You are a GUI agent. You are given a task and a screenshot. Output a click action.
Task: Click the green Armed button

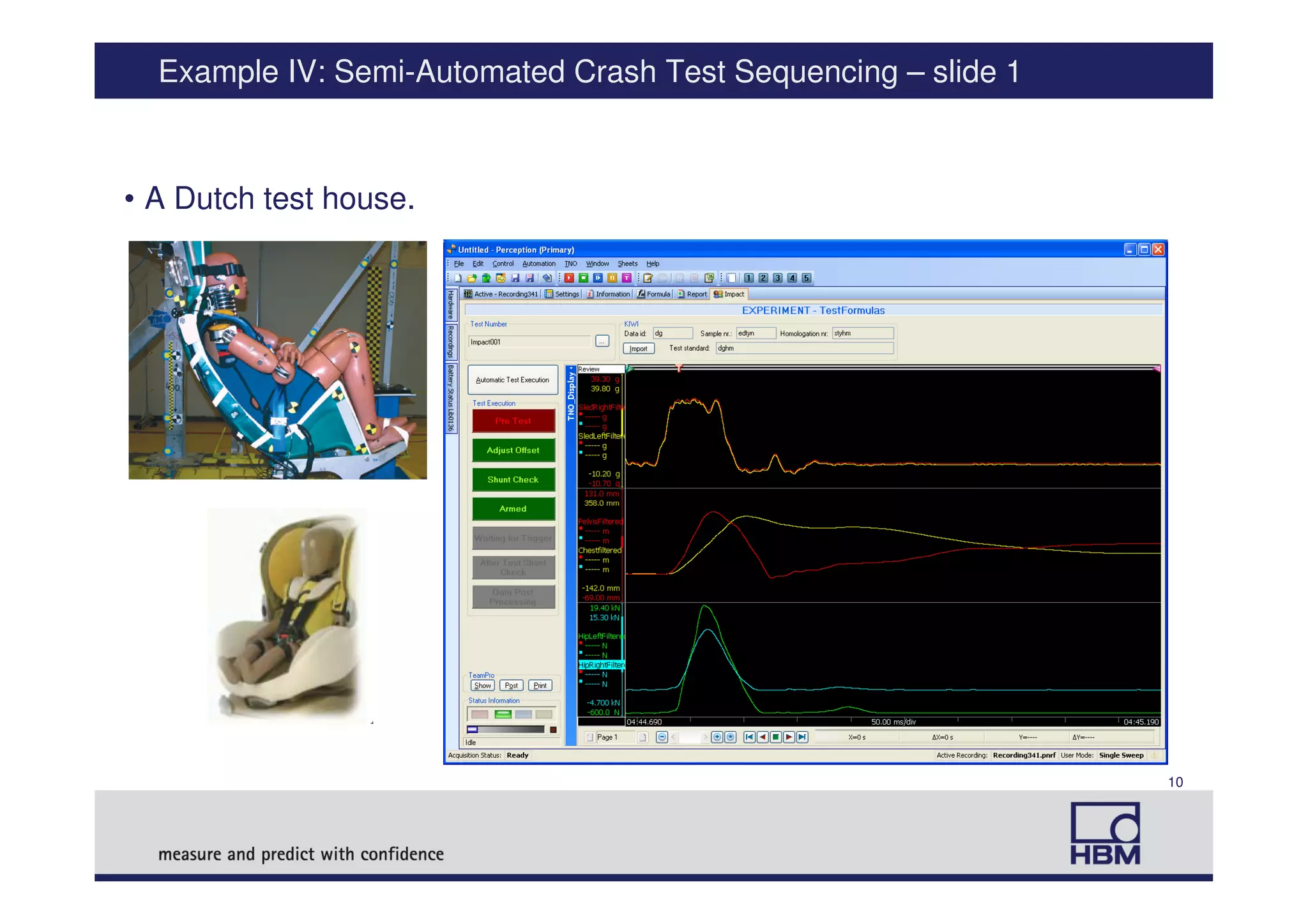[513, 509]
